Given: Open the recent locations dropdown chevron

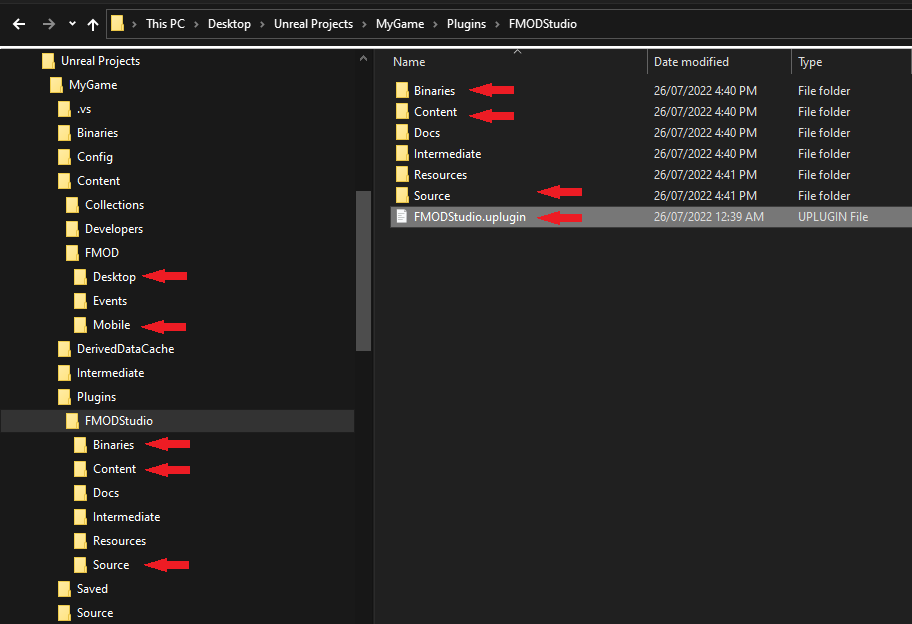Looking at the screenshot, I should (72, 24).
